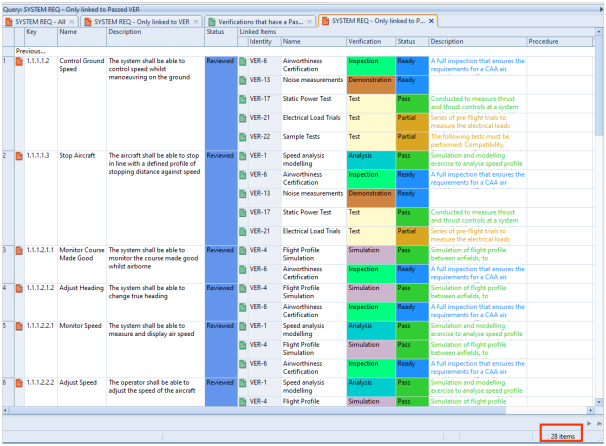Close the SYSTEM REQ - Only linked to P... tab
Image resolution: width=606 pixels, height=446 pixels.
(x=431, y=21)
